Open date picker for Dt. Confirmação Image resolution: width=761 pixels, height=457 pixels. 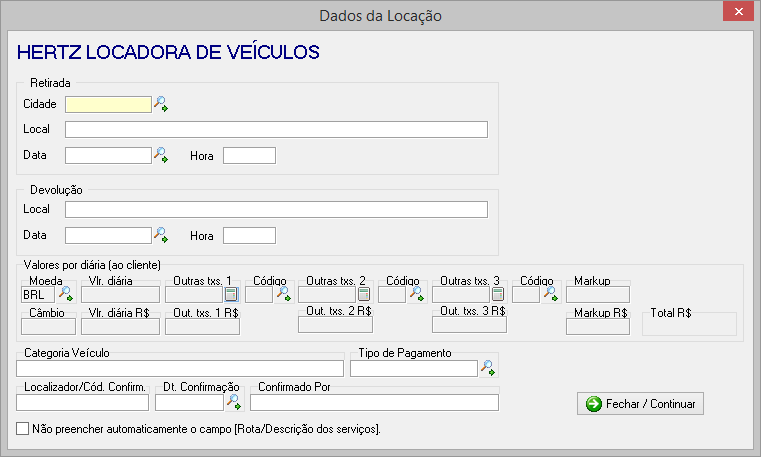[234, 402]
